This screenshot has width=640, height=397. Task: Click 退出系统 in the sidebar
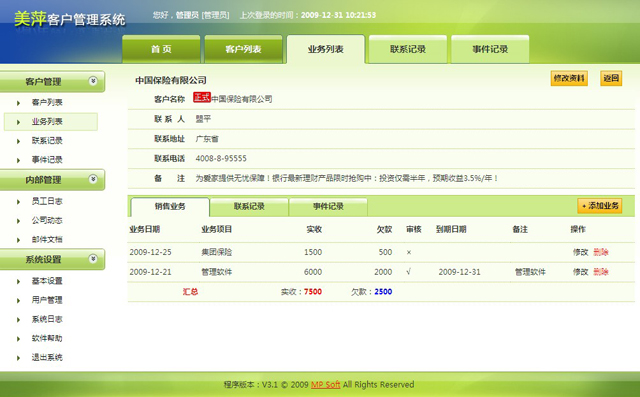[47, 357]
